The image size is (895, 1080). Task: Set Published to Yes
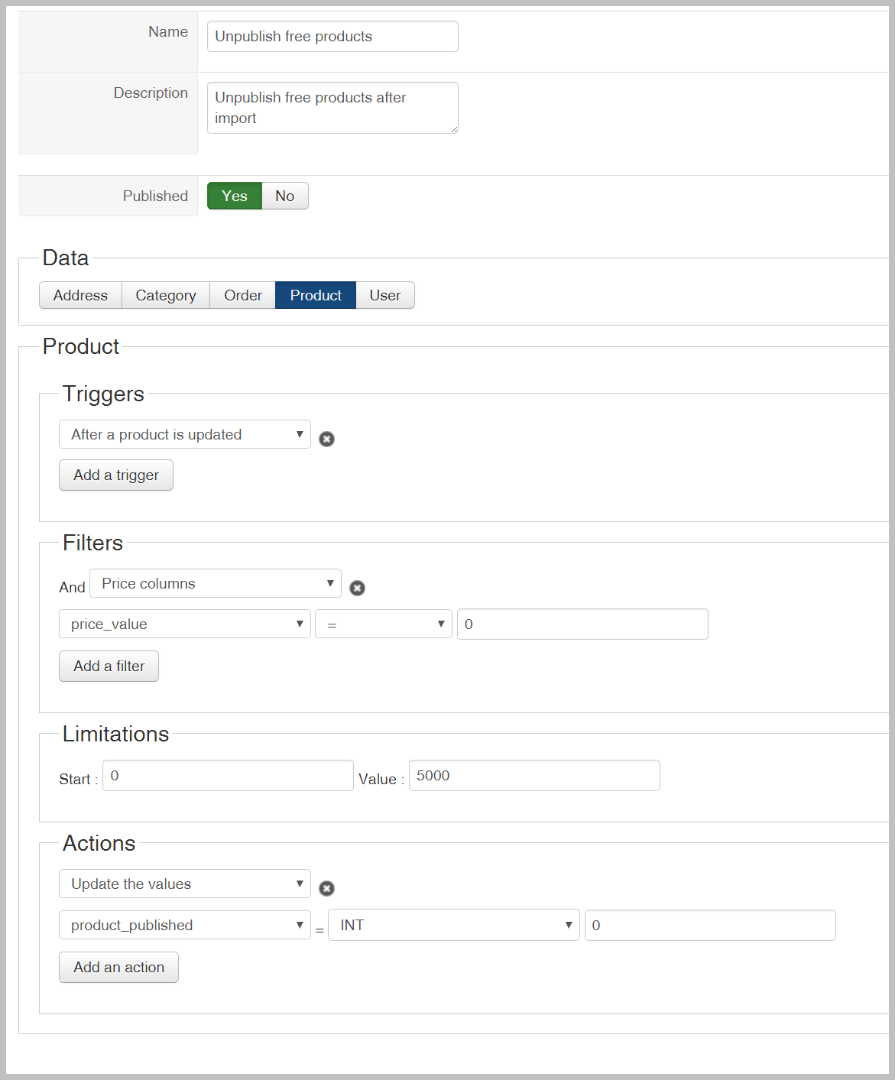tap(234, 196)
